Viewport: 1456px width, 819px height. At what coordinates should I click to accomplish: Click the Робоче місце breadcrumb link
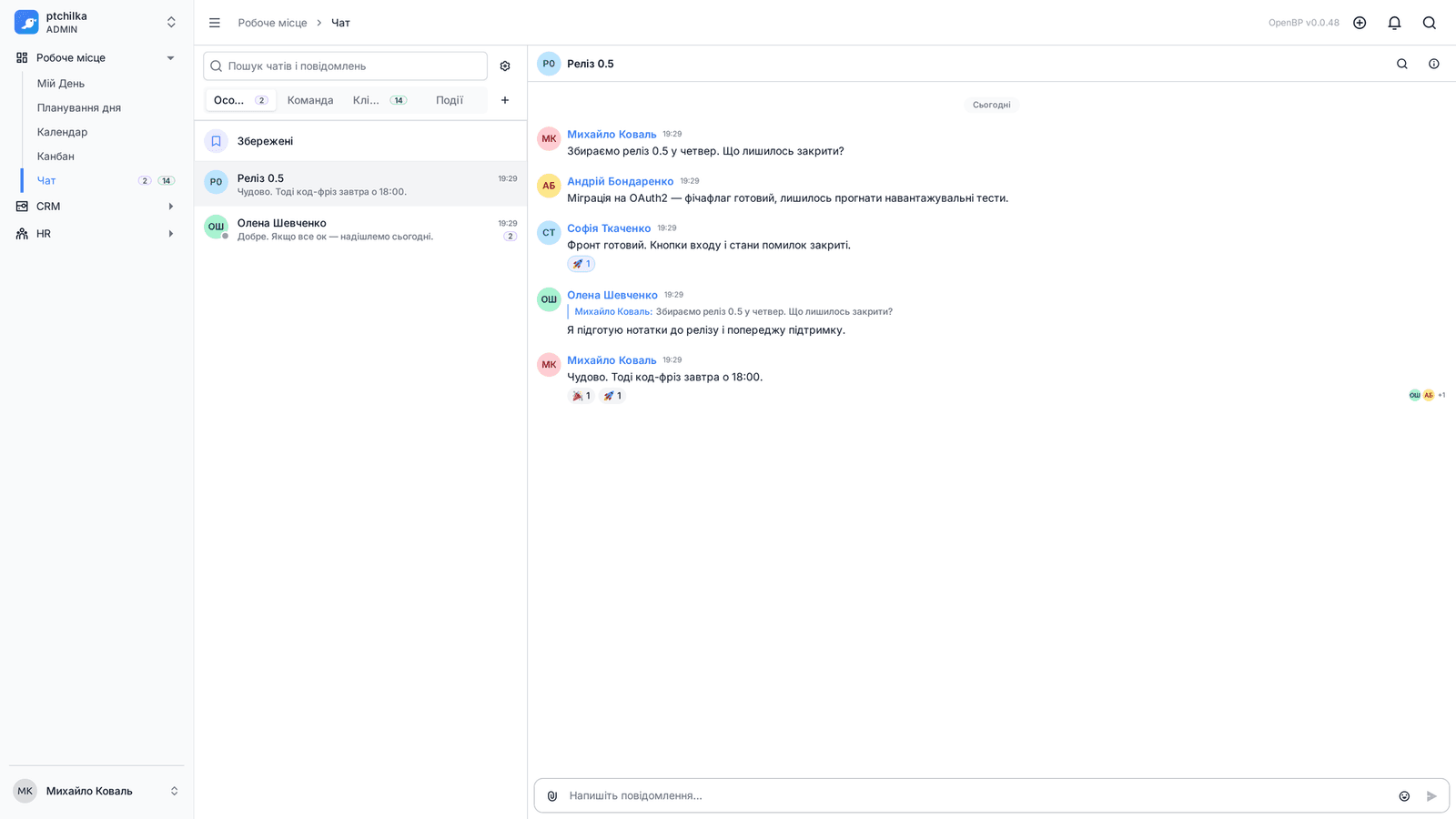(x=272, y=23)
